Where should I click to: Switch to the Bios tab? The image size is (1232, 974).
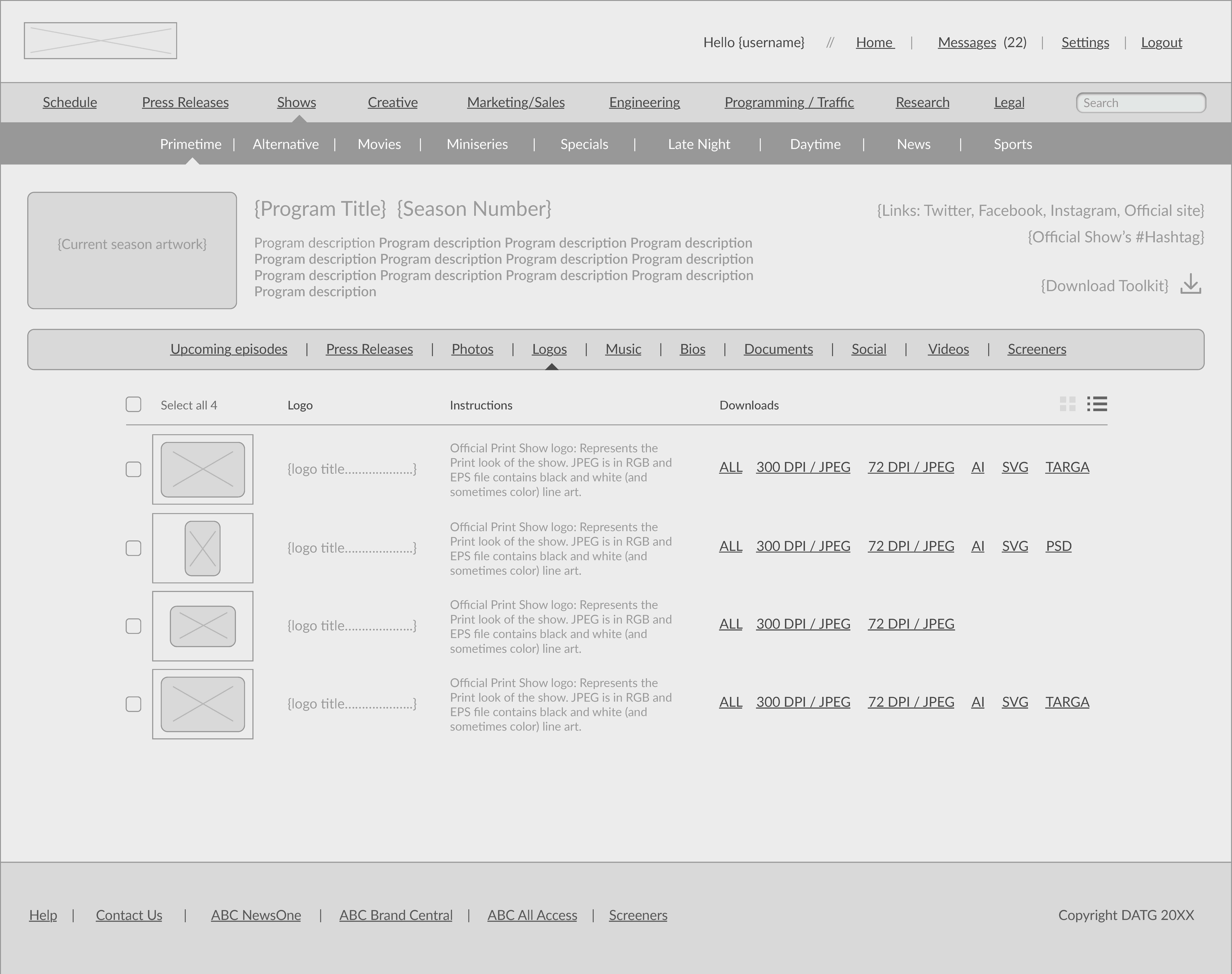click(x=693, y=349)
